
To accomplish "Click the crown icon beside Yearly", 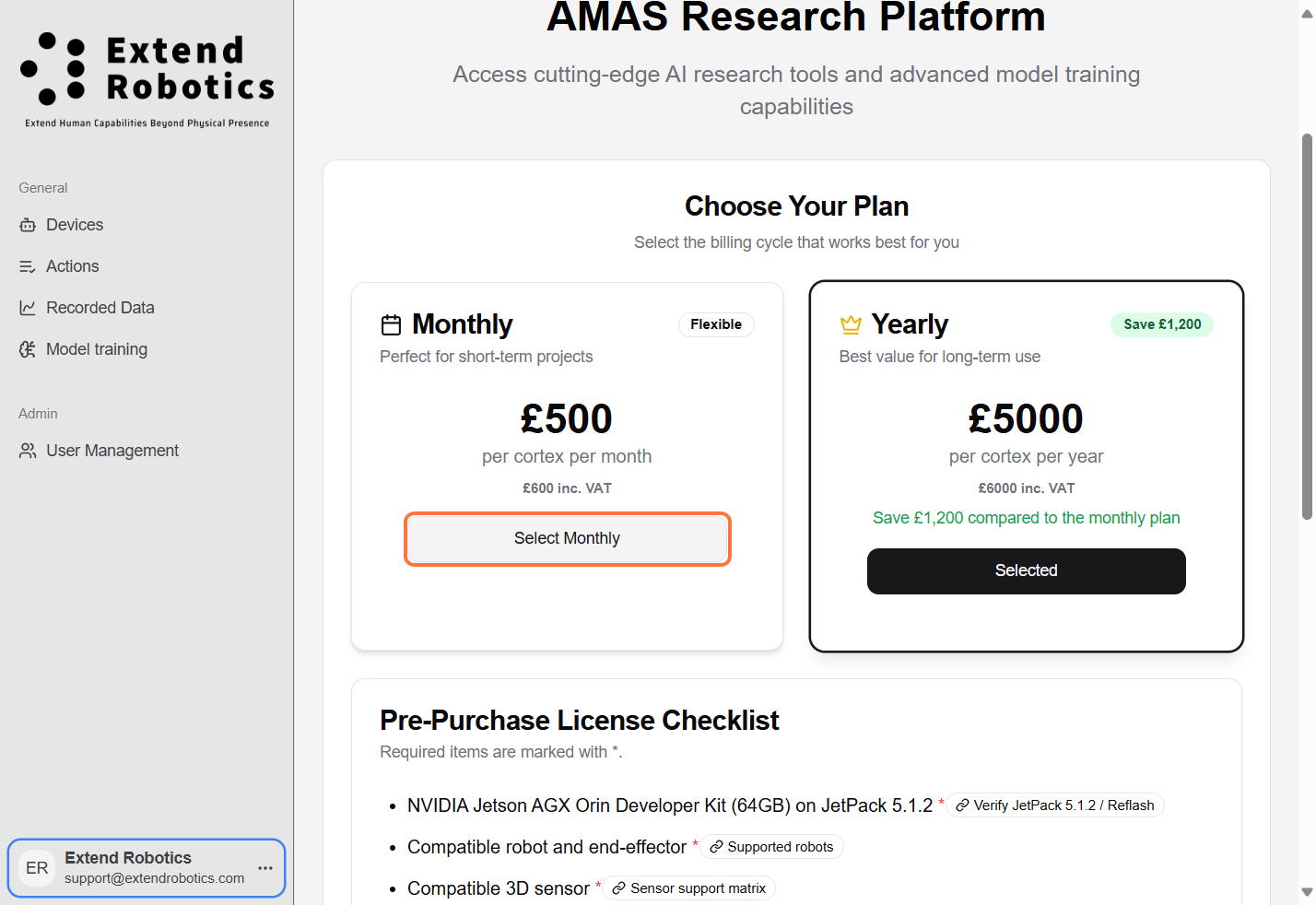I will click(851, 324).
